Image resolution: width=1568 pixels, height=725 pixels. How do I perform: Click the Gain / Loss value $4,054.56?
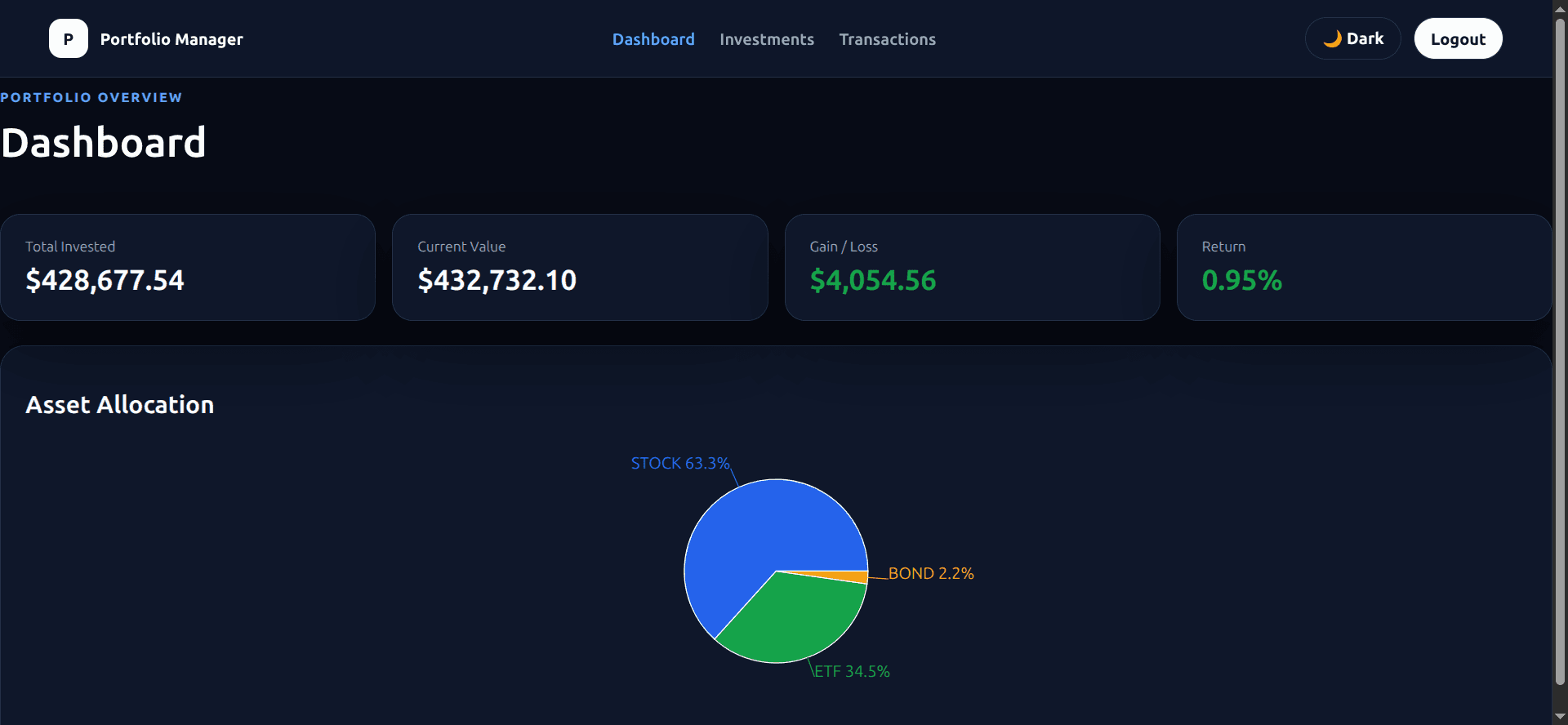pyautogui.click(x=873, y=280)
